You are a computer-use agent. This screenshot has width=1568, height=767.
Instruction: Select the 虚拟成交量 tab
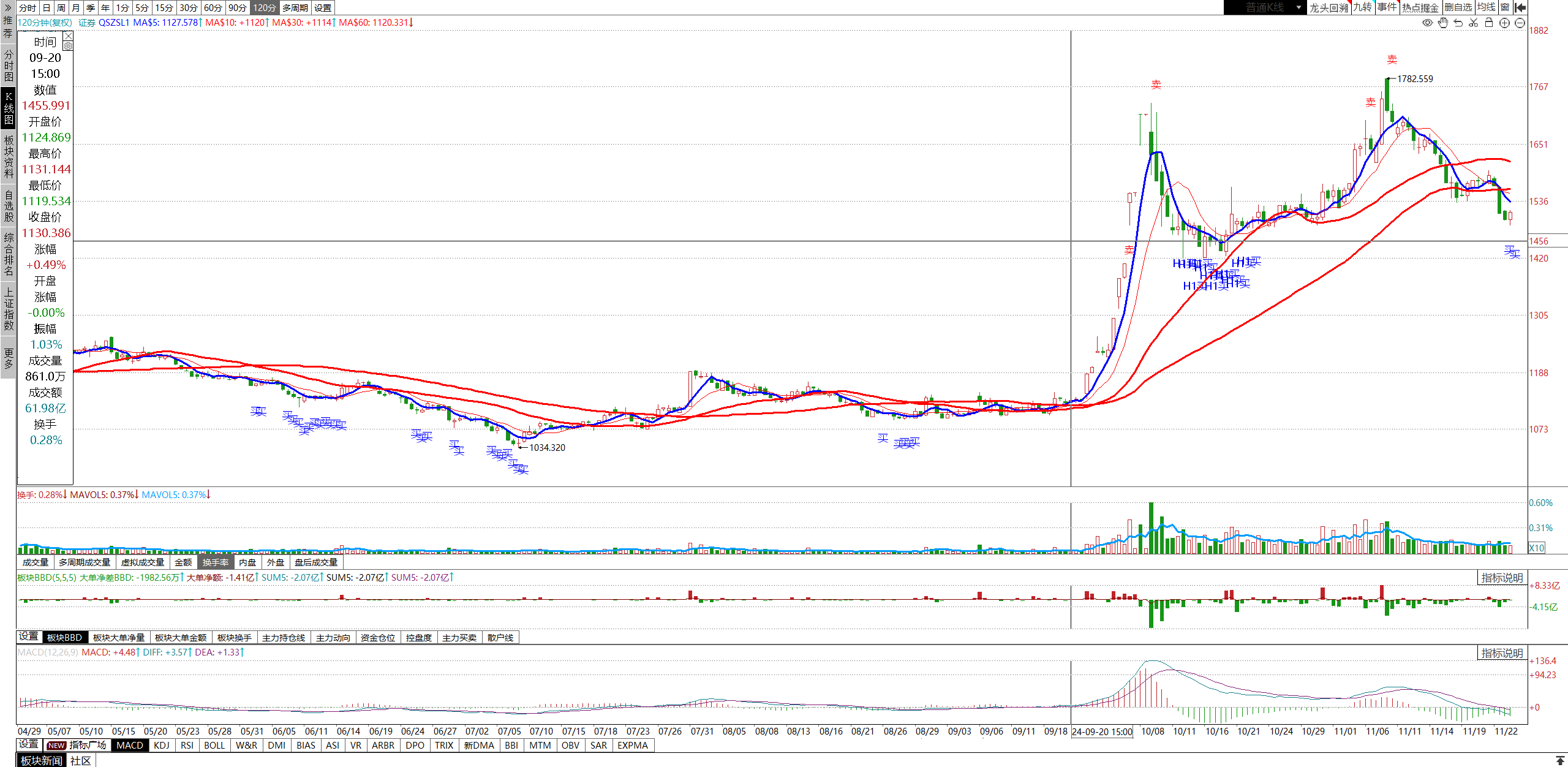pos(143,562)
